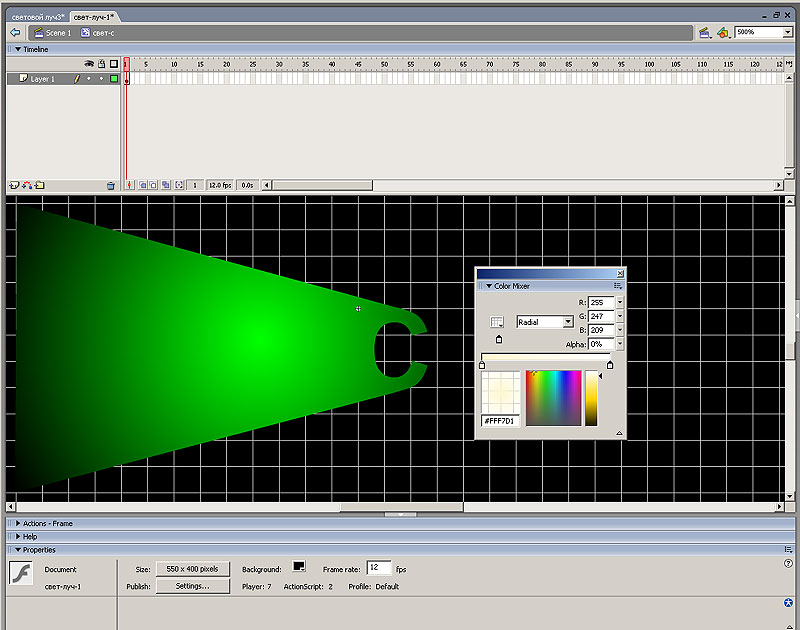
Task: Delete layer using the trash icon
Action: pos(111,185)
